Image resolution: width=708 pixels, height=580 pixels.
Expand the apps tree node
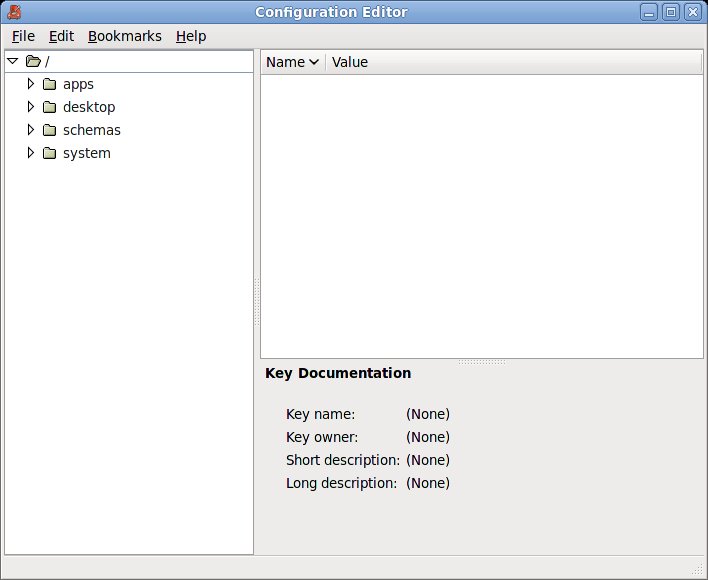click(31, 84)
